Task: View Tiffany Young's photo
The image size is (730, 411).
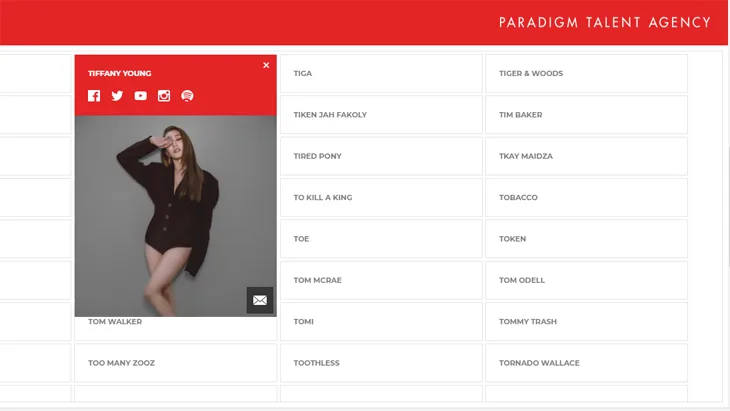Action: 176,216
